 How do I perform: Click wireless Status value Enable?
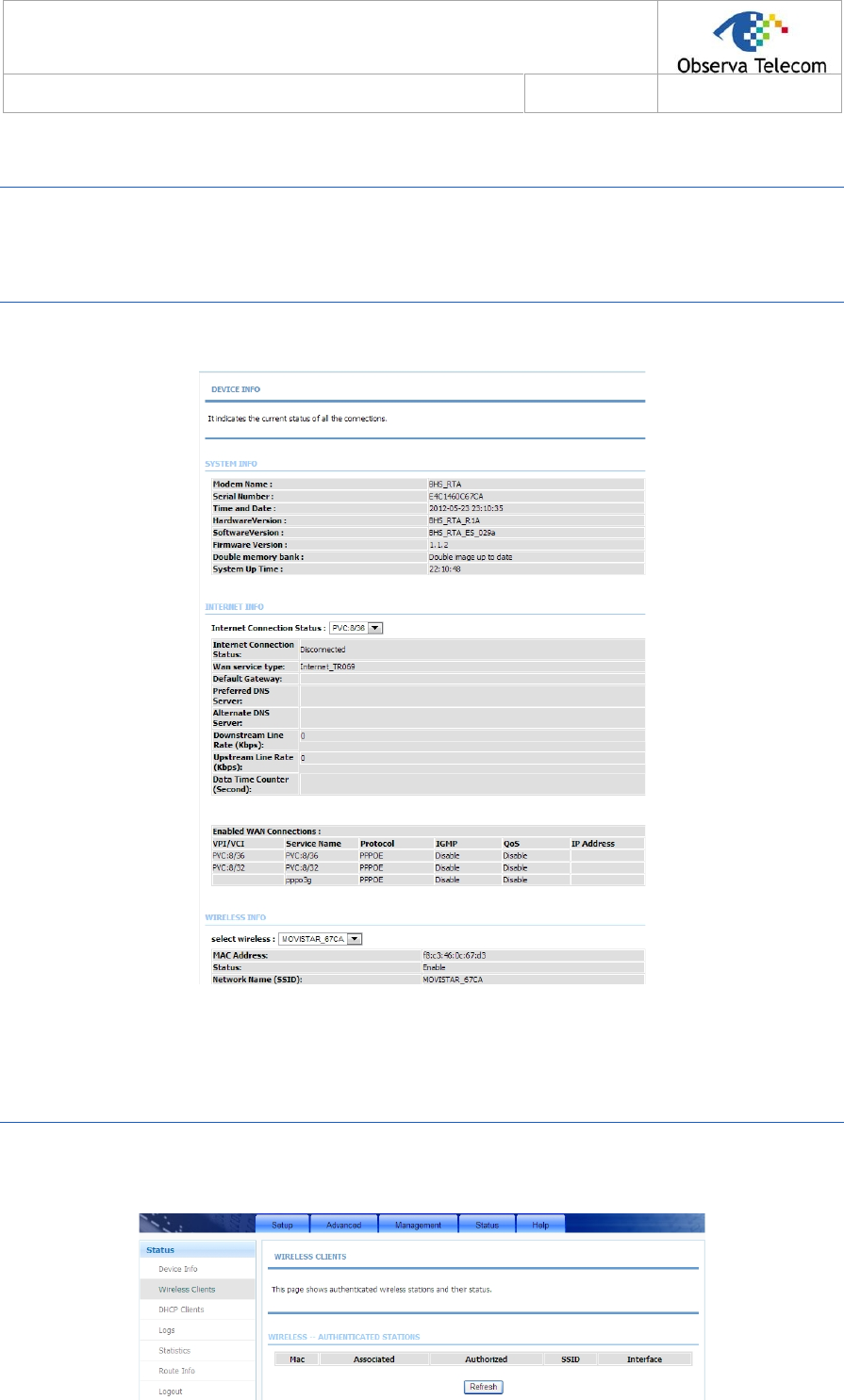pos(435,967)
